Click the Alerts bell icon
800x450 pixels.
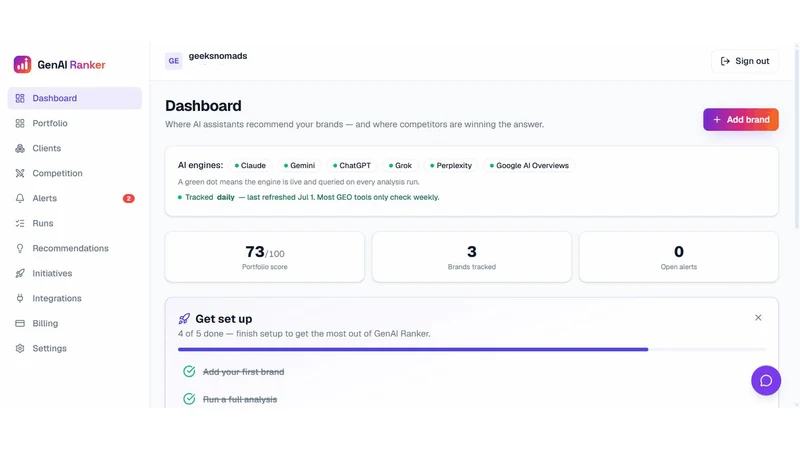(x=20, y=198)
